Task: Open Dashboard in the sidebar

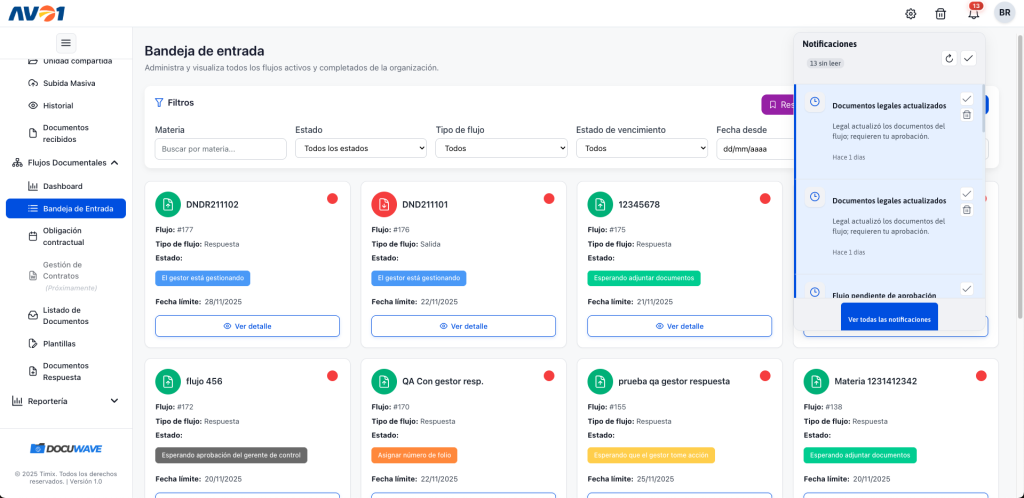Action: pos(63,186)
